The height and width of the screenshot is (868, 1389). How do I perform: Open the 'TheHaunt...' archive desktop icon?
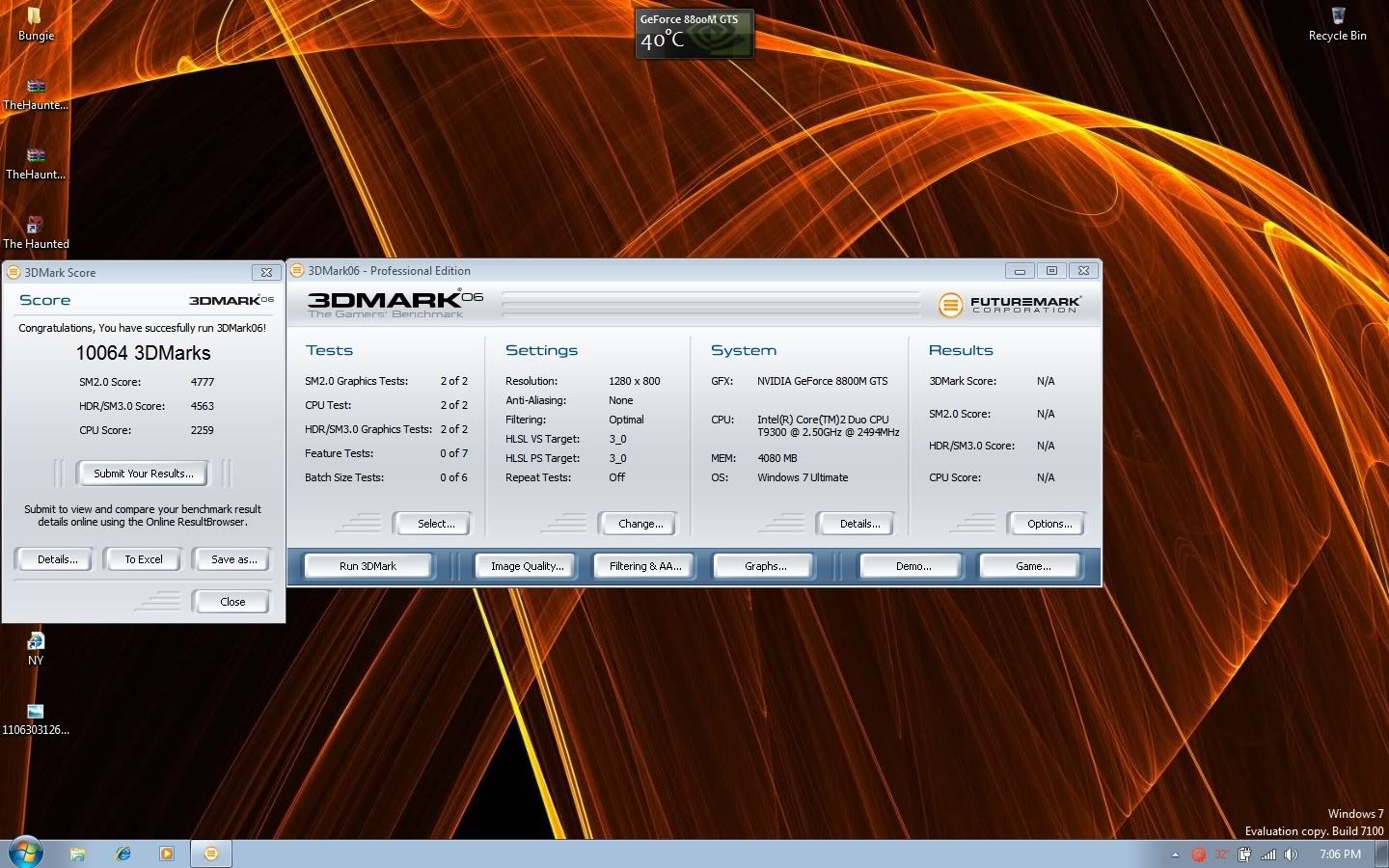pyautogui.click(x=36, y=163)
